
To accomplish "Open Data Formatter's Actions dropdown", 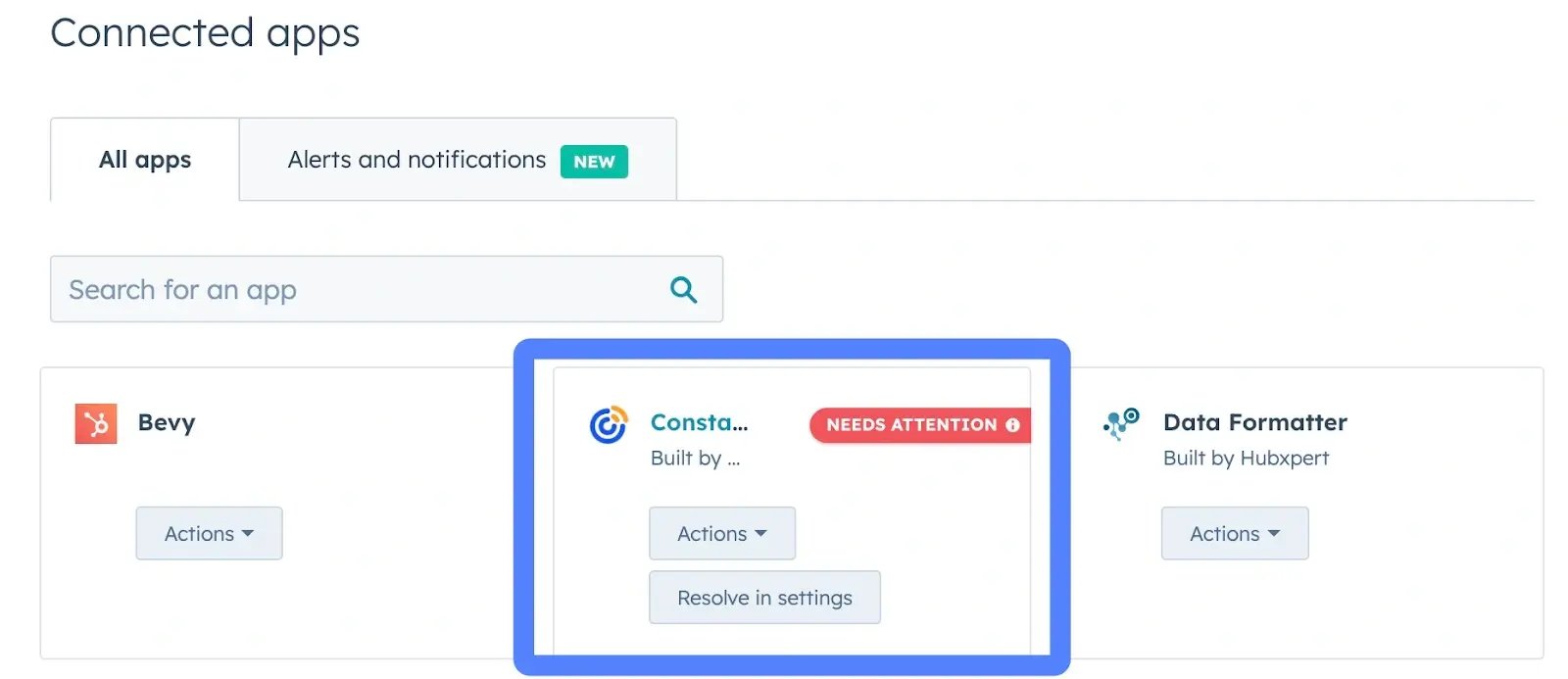I will point(1234,533).
